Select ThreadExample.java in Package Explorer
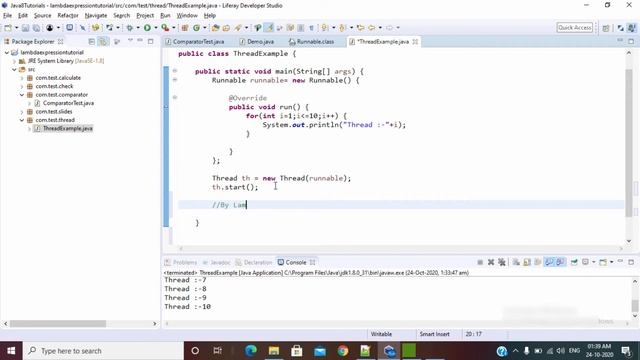Image resolution: width=640 pixels, height=360 pixels. pyautogui.click(x=67, y=129)
